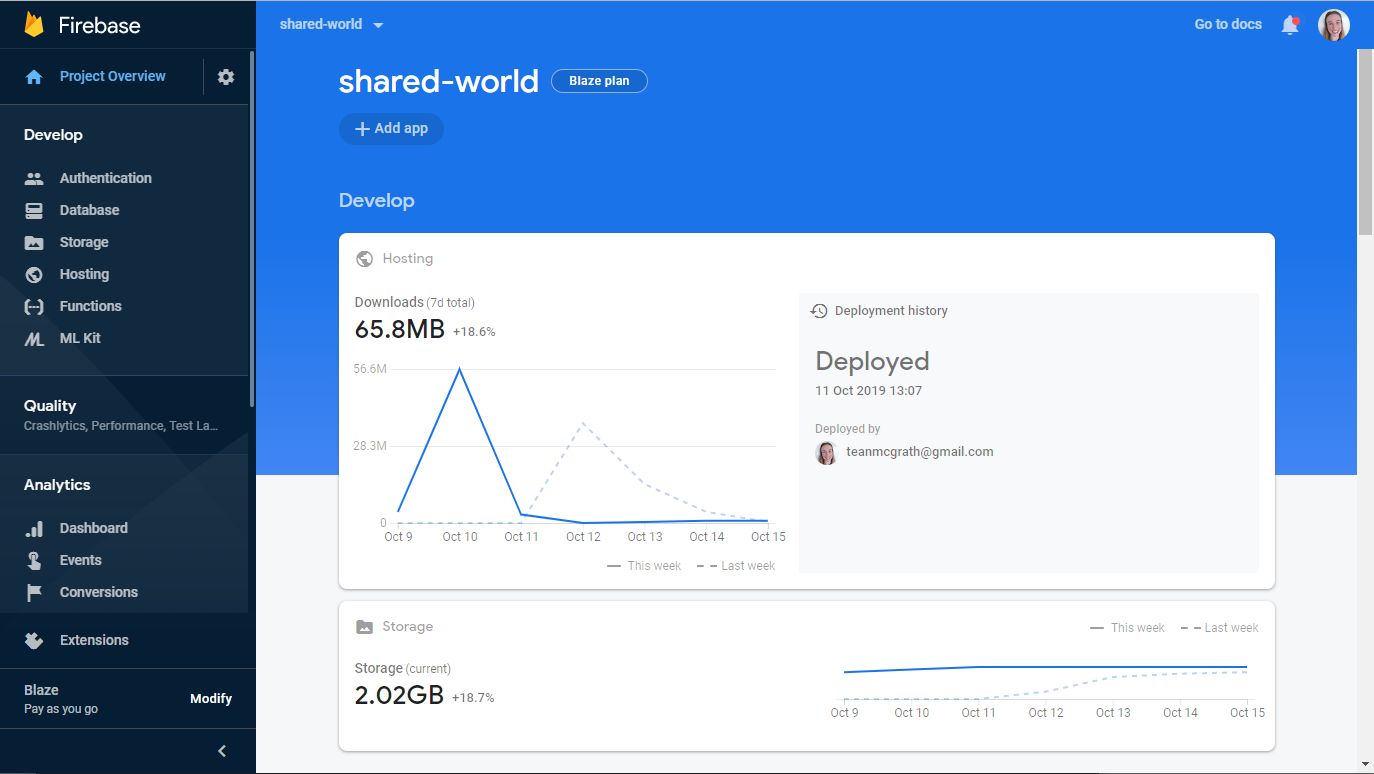Click the Blaze plan badge

[x=599, y=81]
